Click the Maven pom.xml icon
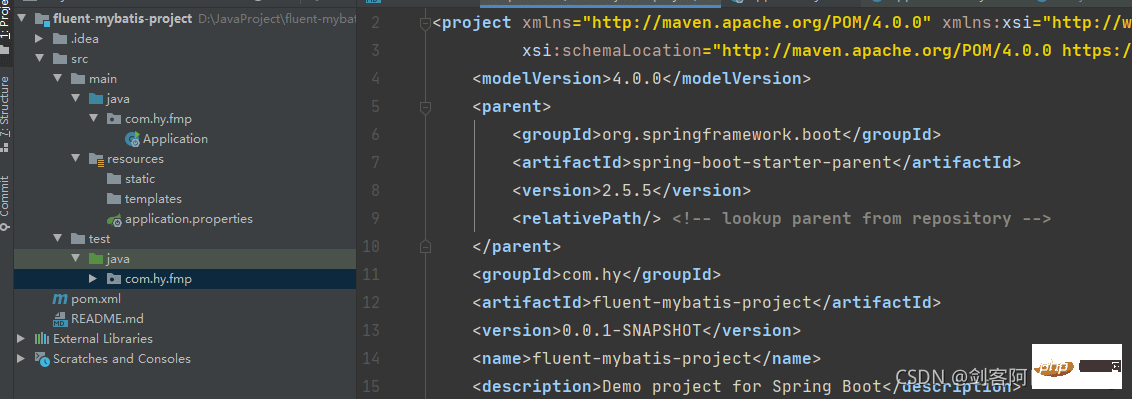Screen dimensions: 1132x399 (60, 299)
